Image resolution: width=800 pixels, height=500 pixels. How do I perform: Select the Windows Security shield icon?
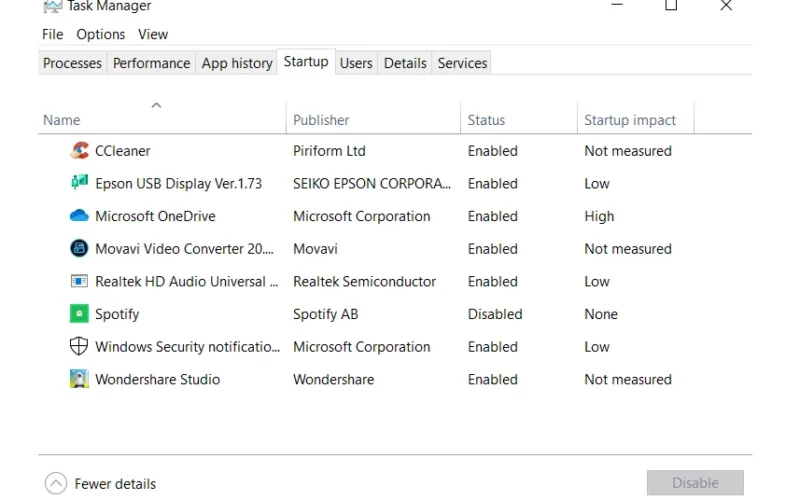[x=79, y=346]
